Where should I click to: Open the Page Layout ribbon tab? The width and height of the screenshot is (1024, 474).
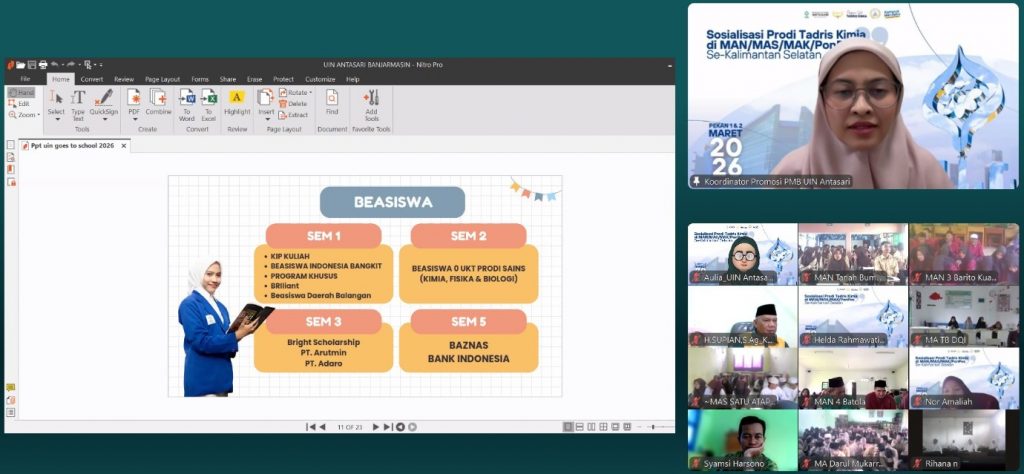pyautogui.click(x=163, y=79)
